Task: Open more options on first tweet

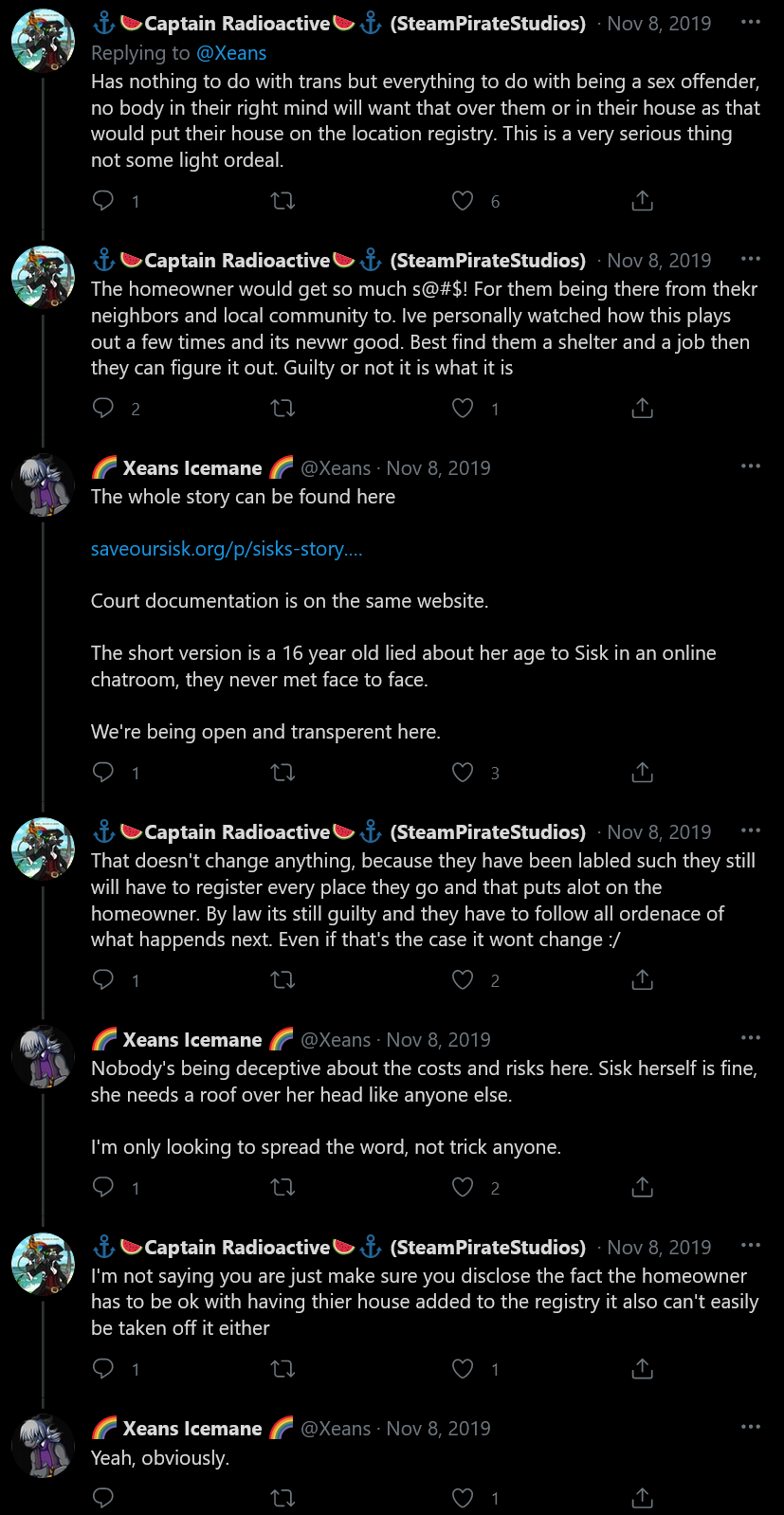Action: [751, 22]
